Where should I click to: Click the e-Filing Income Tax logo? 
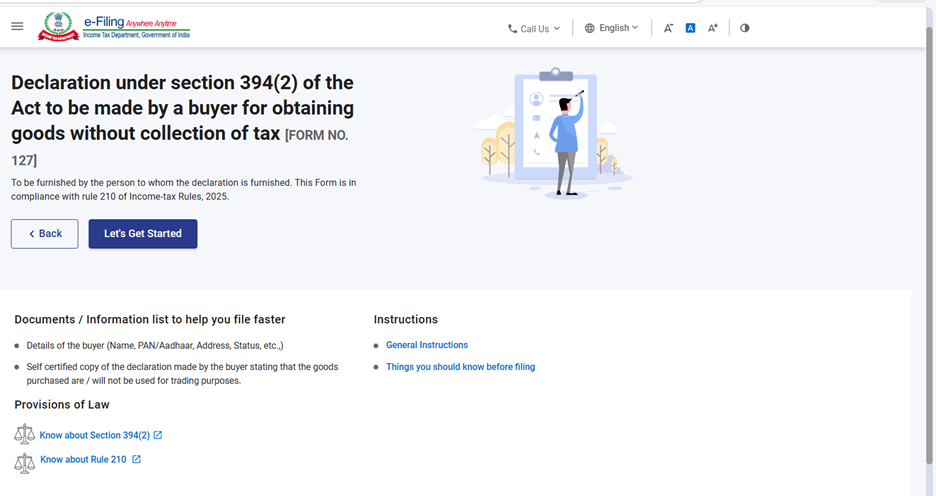(113, 27)
